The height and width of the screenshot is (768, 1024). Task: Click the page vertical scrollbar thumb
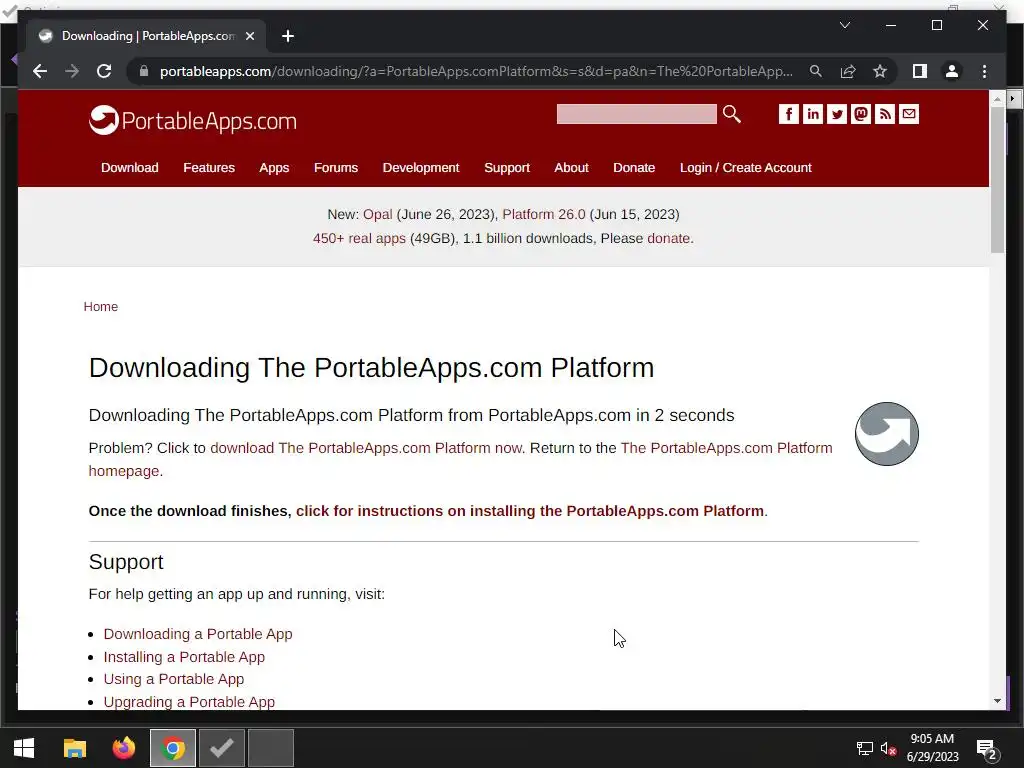coord(997,180)
